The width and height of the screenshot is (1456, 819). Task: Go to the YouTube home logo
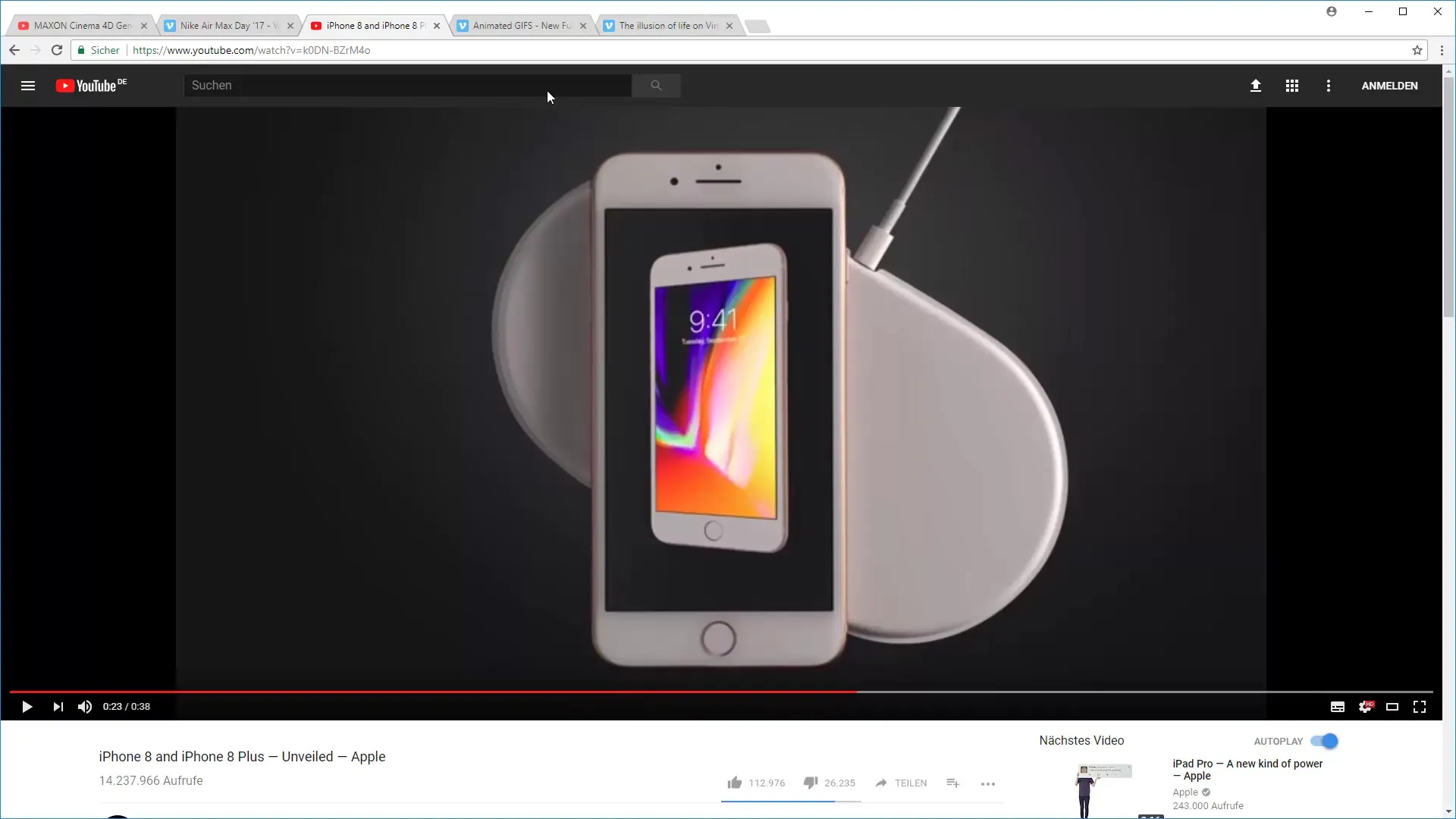tap(91, 86)
